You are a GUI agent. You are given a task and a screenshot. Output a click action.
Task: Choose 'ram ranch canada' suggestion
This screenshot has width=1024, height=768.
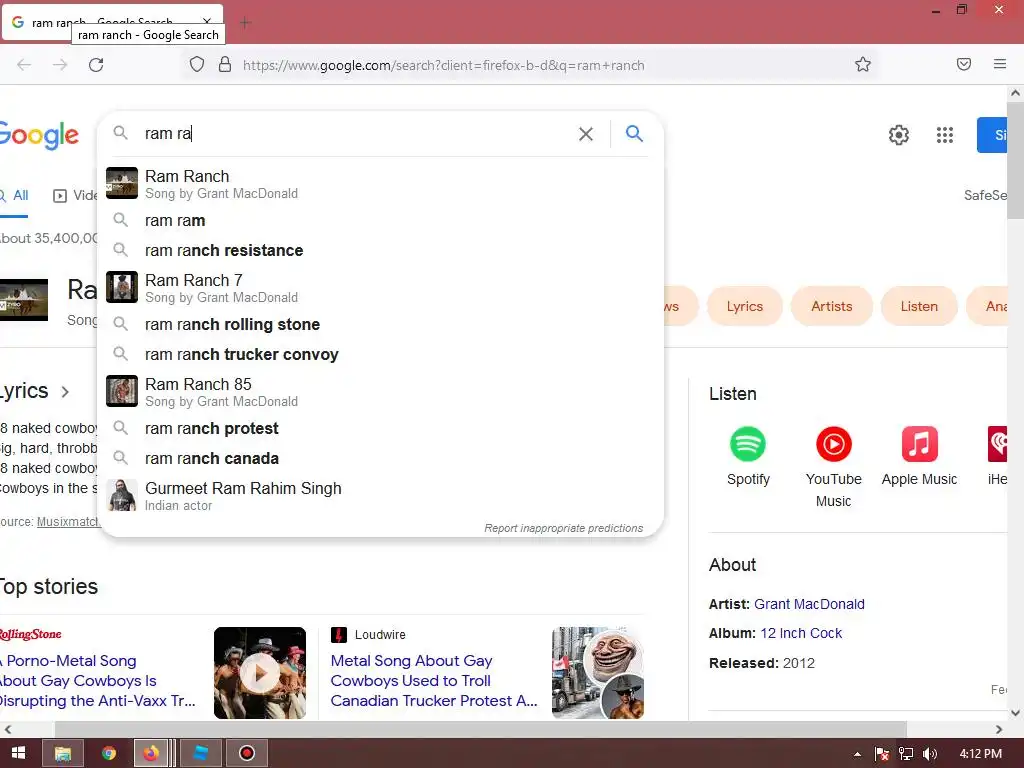coord(380,458)
